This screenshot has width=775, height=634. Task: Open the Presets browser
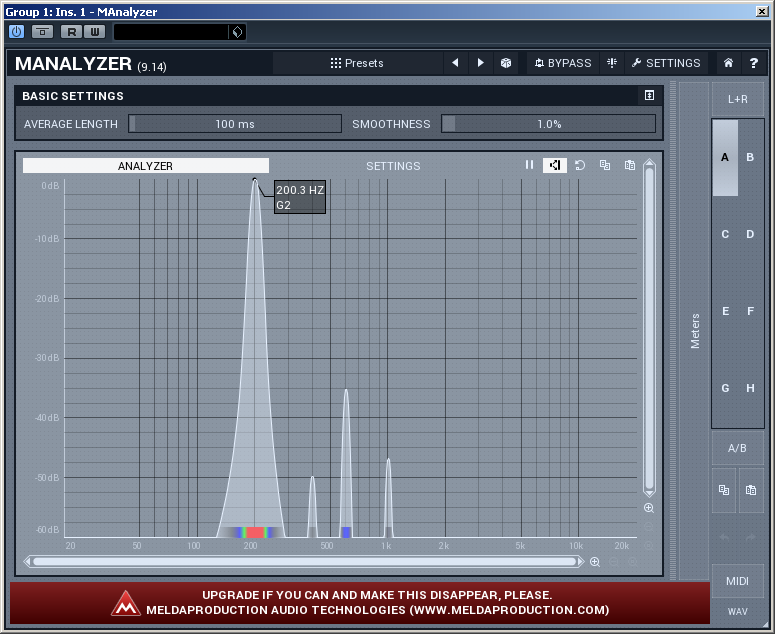pyautogui.click(x=357, y=63)
